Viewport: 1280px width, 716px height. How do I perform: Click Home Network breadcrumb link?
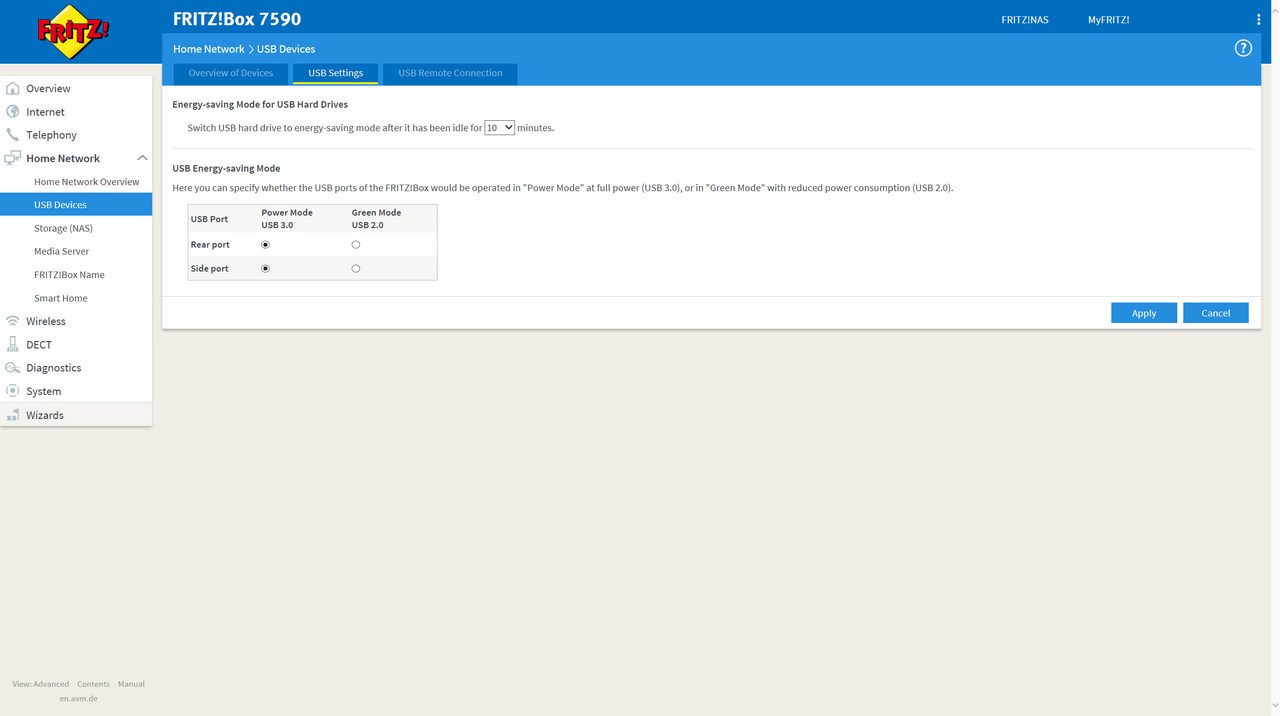point(208,49)
